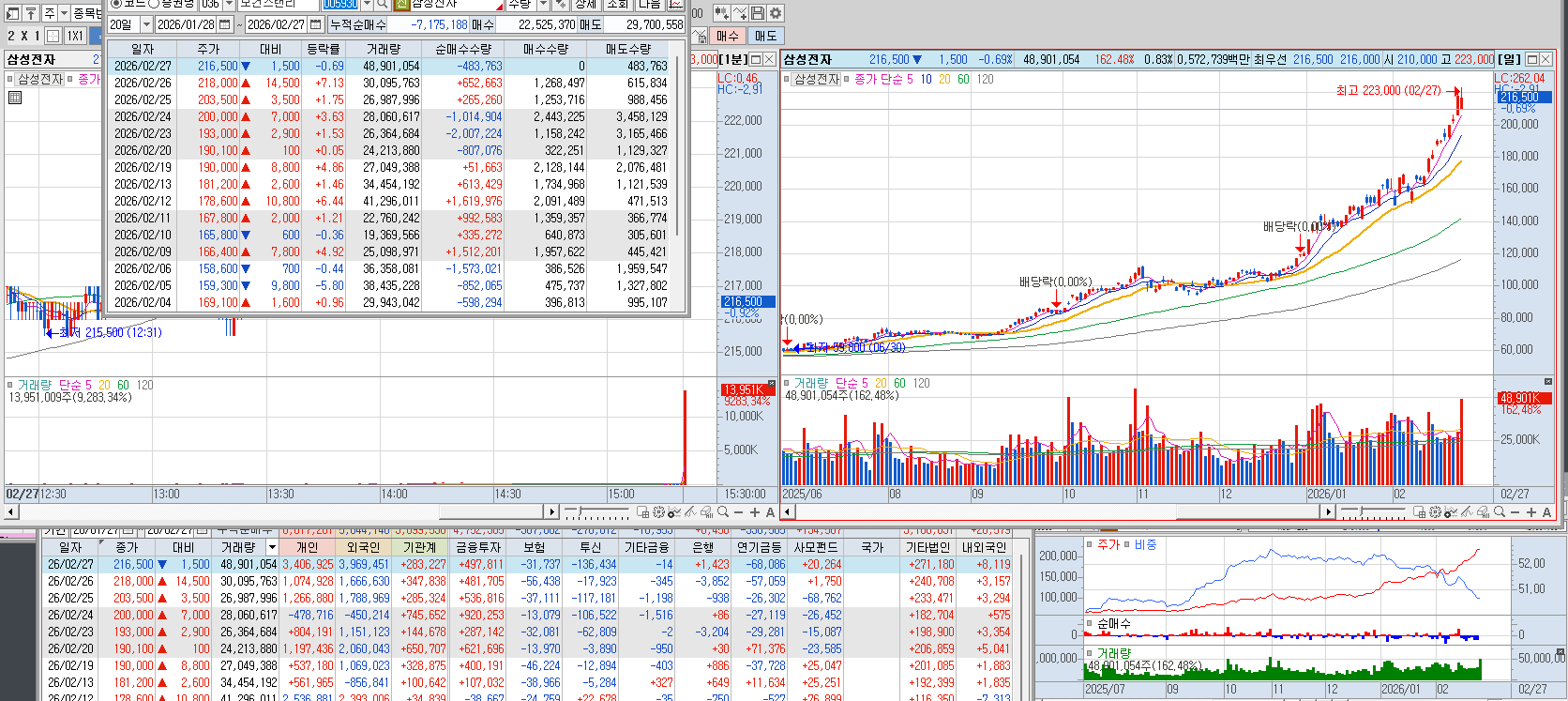Screen dimensions: 1568x701
Task: Open the 20일 period dropdown
Action: 146,24
